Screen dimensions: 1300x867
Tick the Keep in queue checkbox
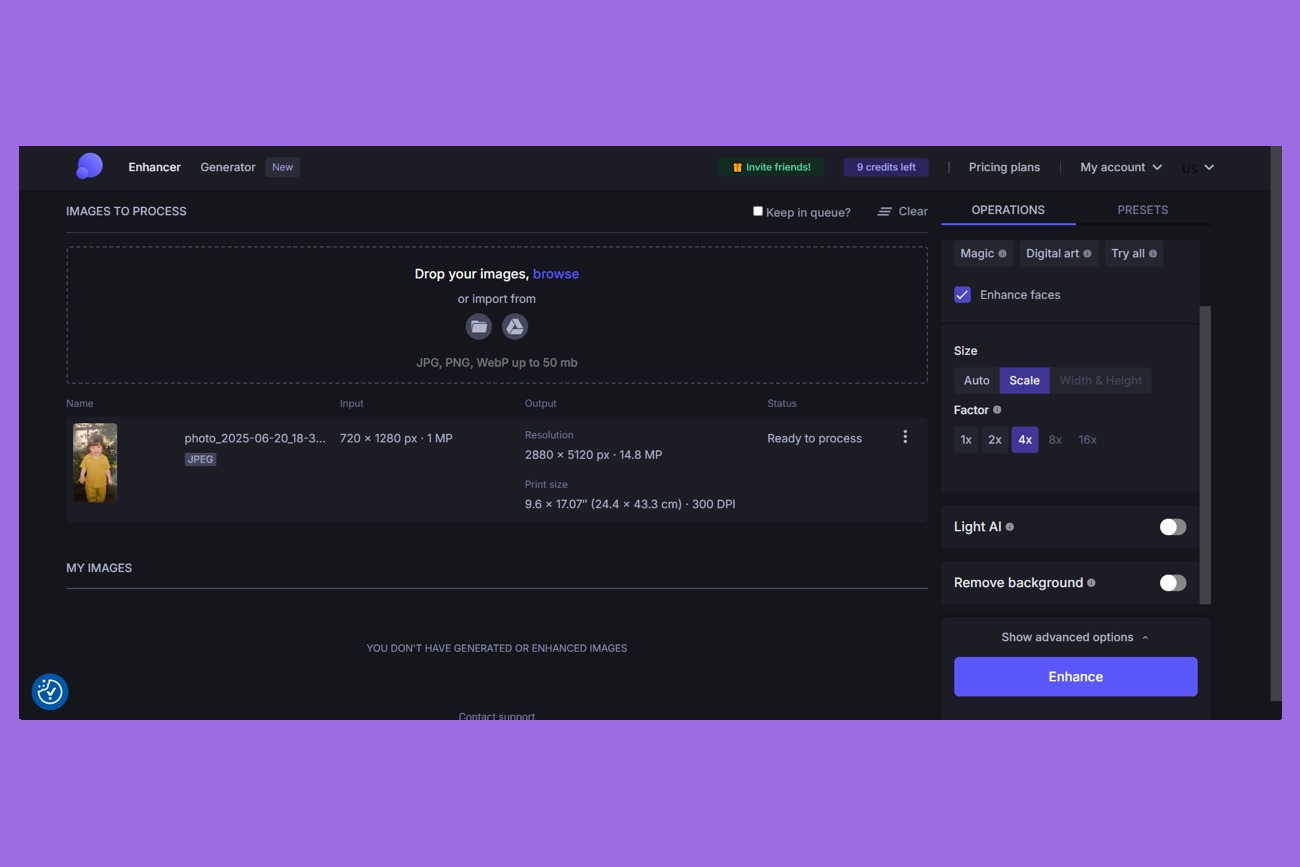click(758, 211)
